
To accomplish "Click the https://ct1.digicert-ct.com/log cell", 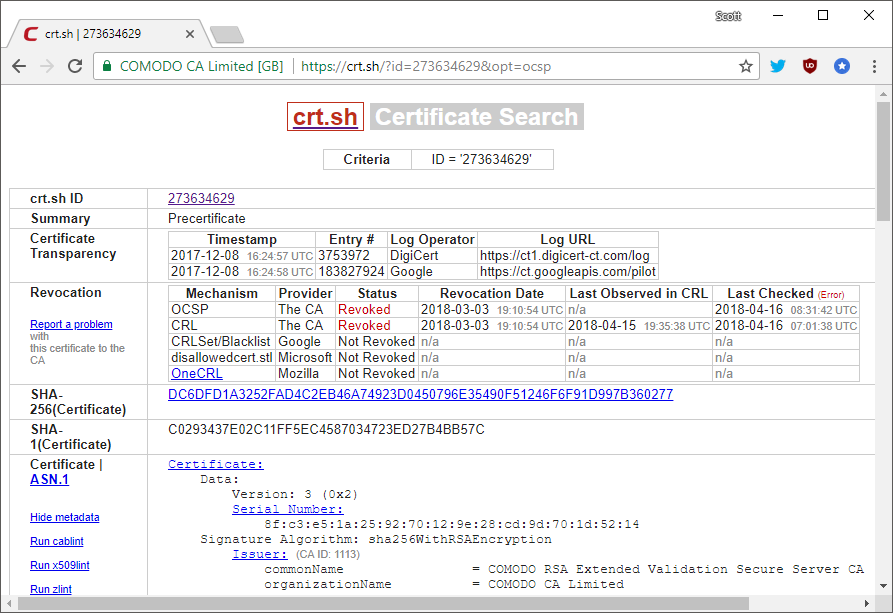I will (568, 256).
